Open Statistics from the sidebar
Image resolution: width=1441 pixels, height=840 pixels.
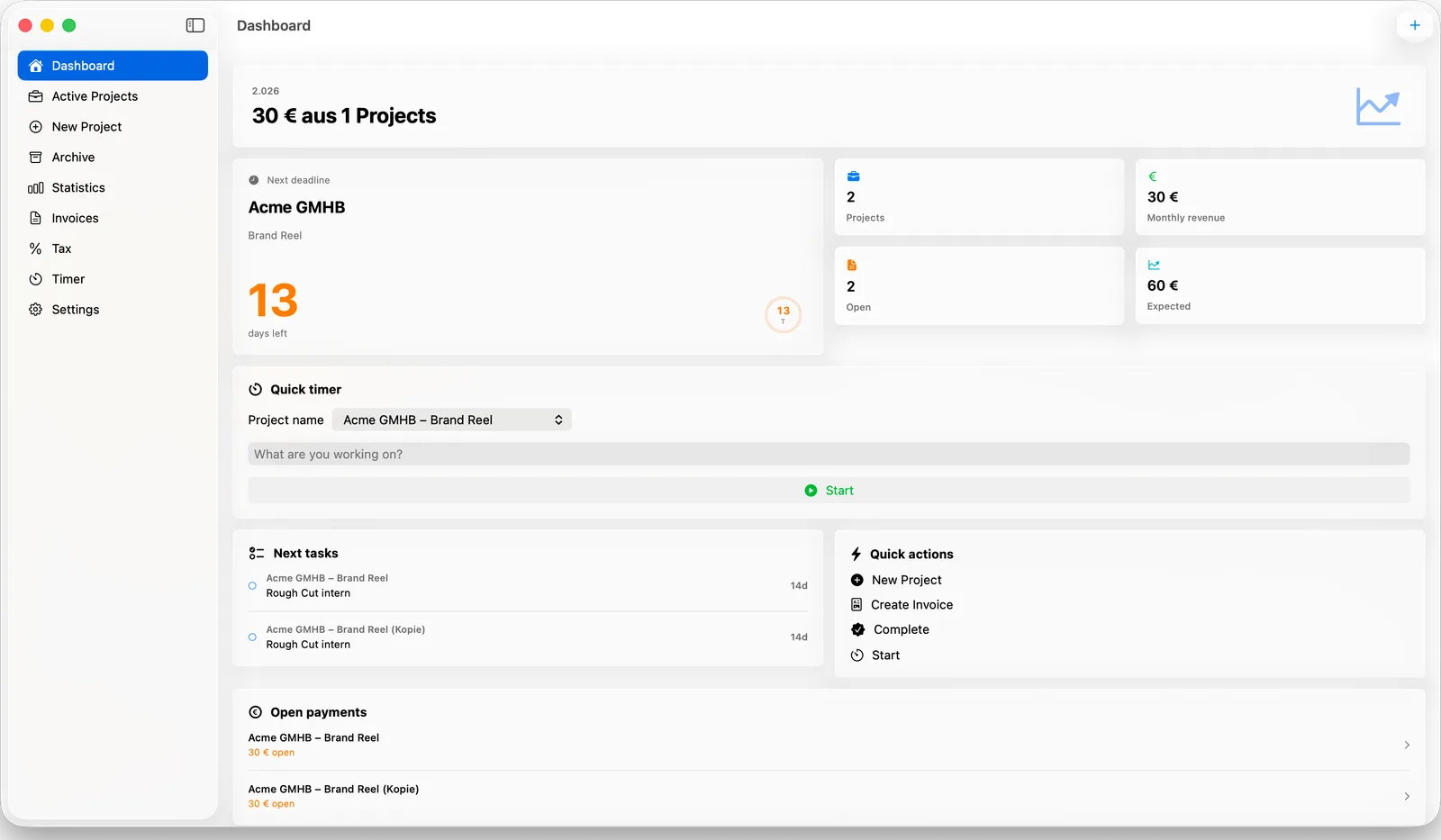click(x=113, y=187)
